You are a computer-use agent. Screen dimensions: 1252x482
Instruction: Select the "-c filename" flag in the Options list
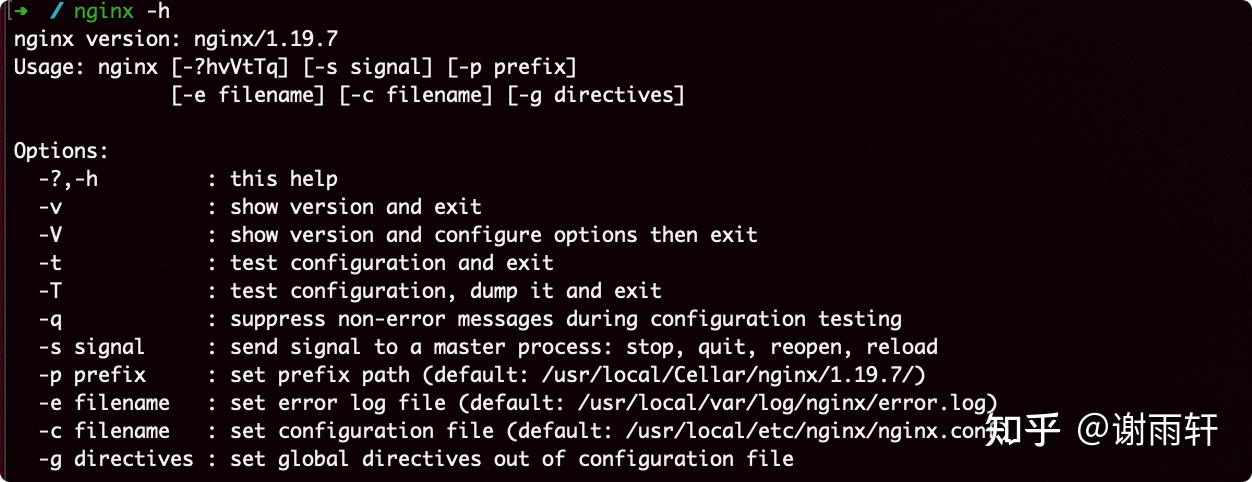(103, 432)
